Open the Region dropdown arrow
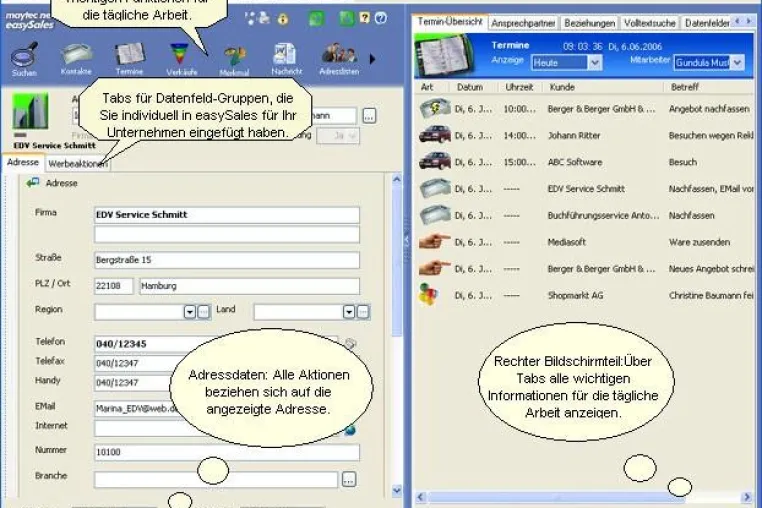The height and width of the screenshot is (508, 762). 190,312
